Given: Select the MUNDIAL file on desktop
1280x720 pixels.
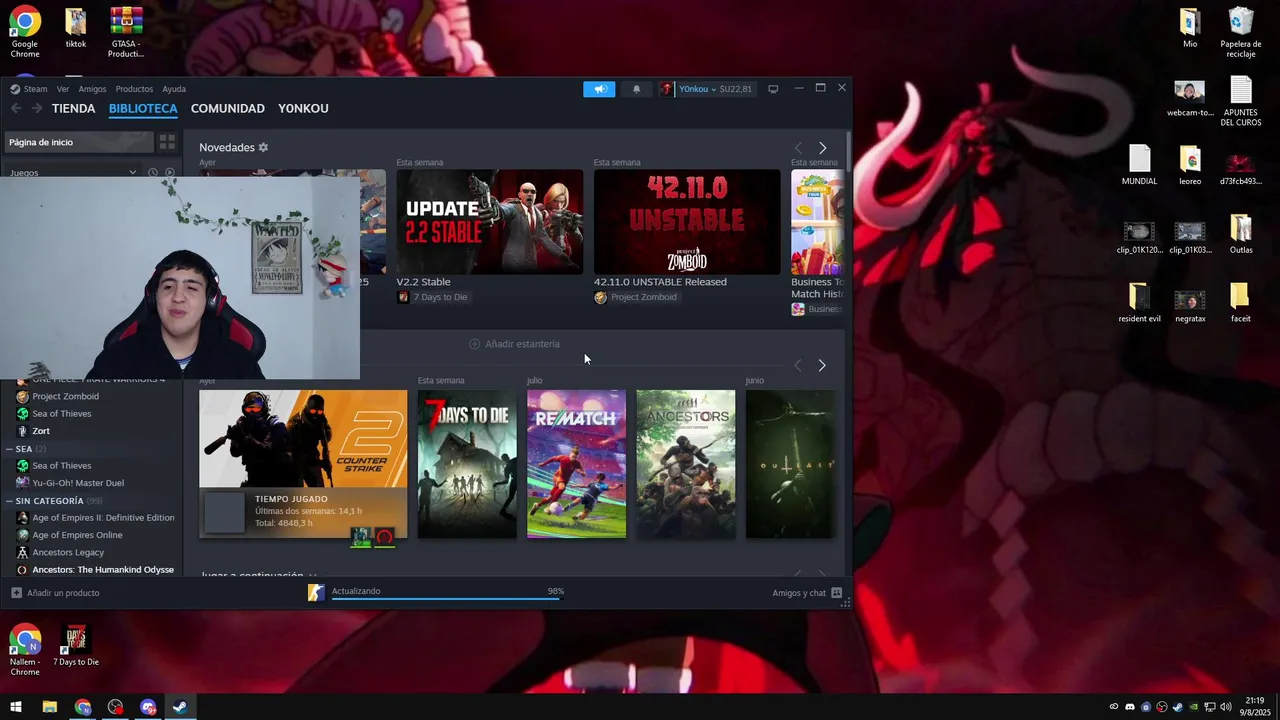Looking at the screenshot, I should [1139, 165].
